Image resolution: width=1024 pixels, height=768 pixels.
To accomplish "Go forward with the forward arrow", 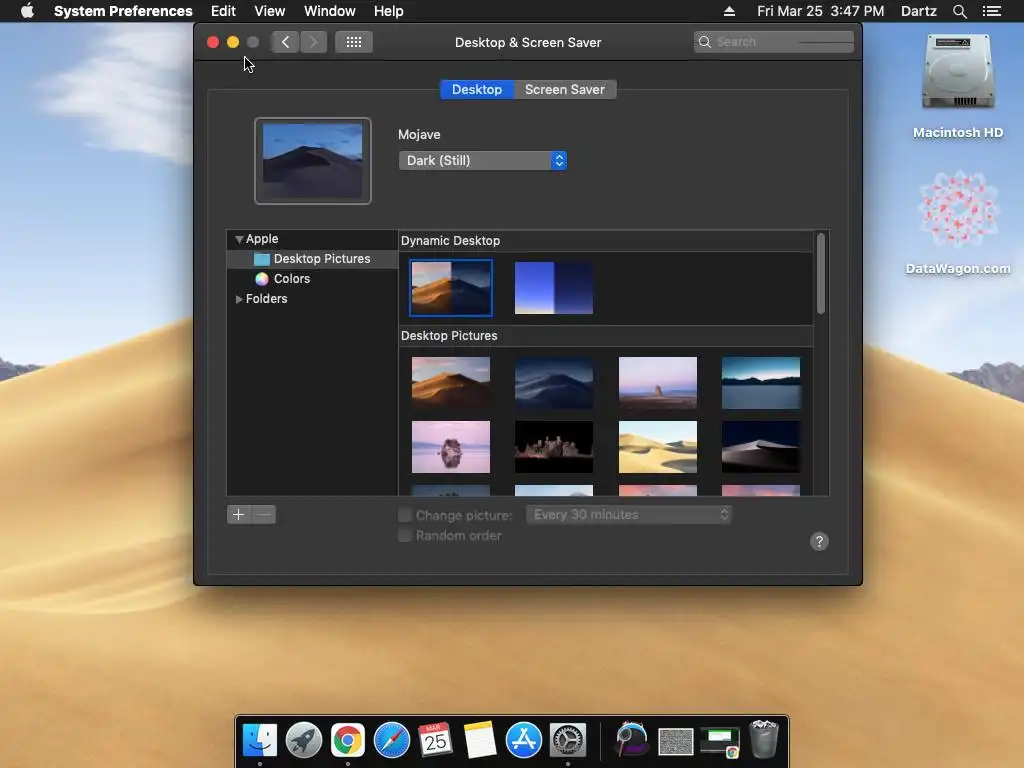I will point(313,42).
